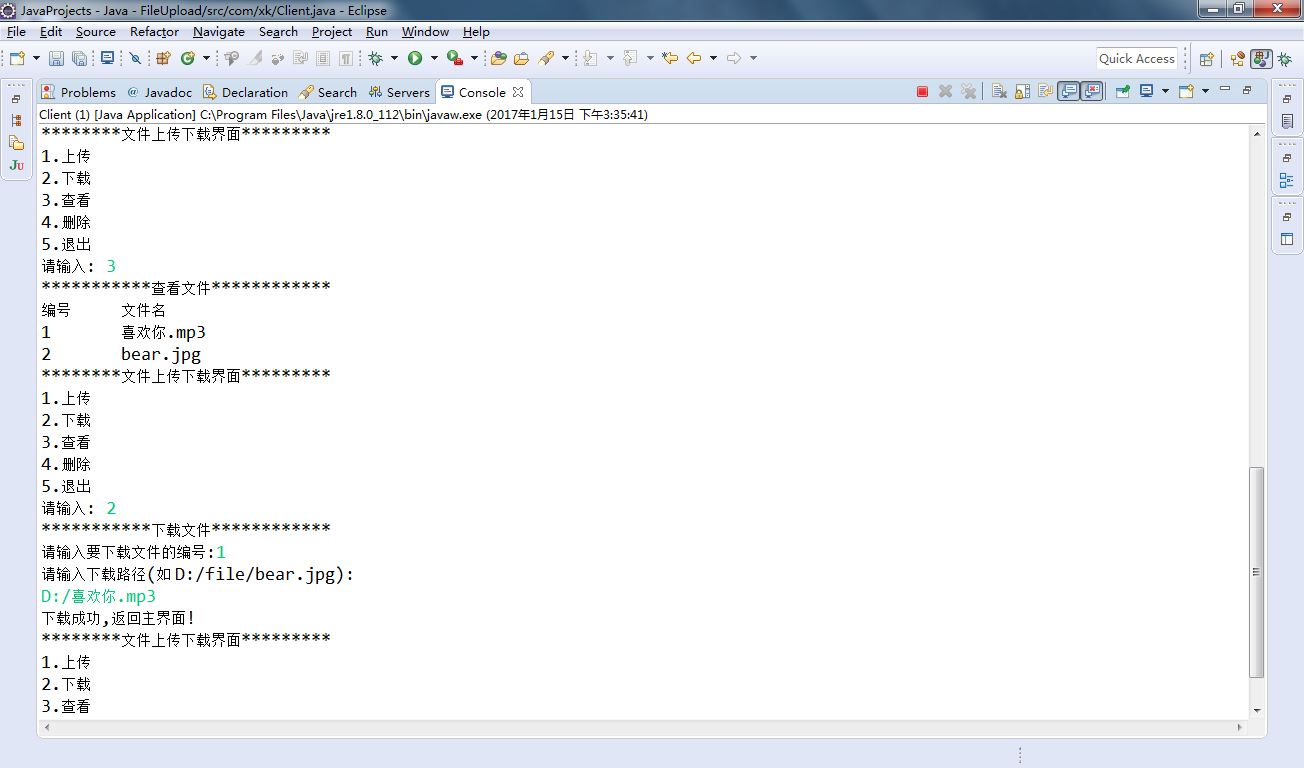Click the console line '下载成功,返回主界面!'
This screenshot has height=768, width=1304.
(x=119, y=619)
